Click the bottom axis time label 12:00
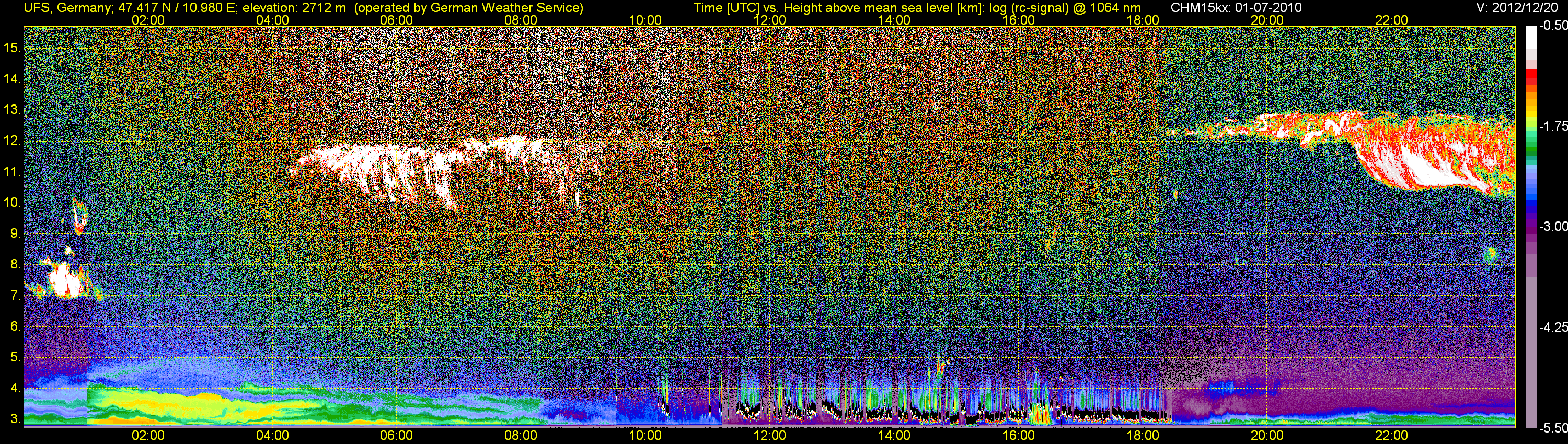This screenshot has width=1568, height=444. click(769, 436)
